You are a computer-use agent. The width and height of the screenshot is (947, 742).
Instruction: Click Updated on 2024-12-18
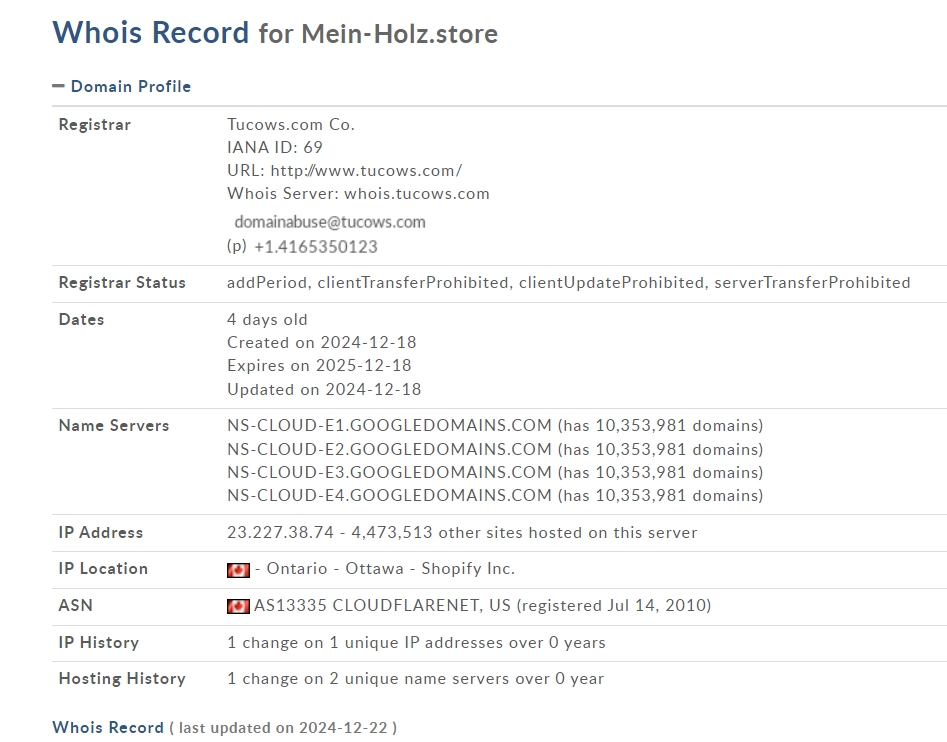point(324,389)
